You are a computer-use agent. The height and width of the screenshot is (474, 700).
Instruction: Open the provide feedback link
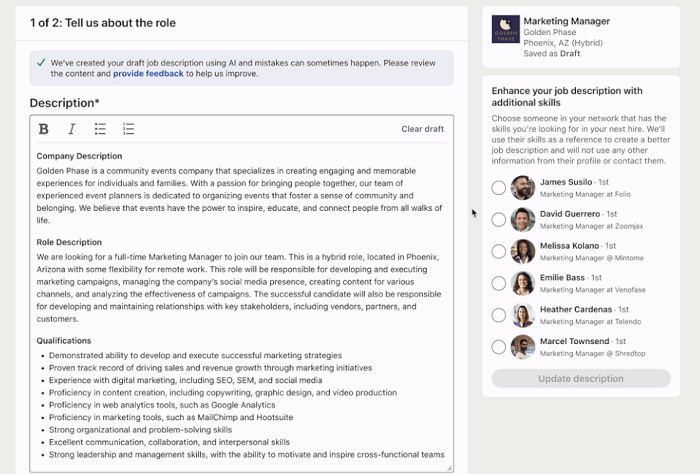coord(148,73)
